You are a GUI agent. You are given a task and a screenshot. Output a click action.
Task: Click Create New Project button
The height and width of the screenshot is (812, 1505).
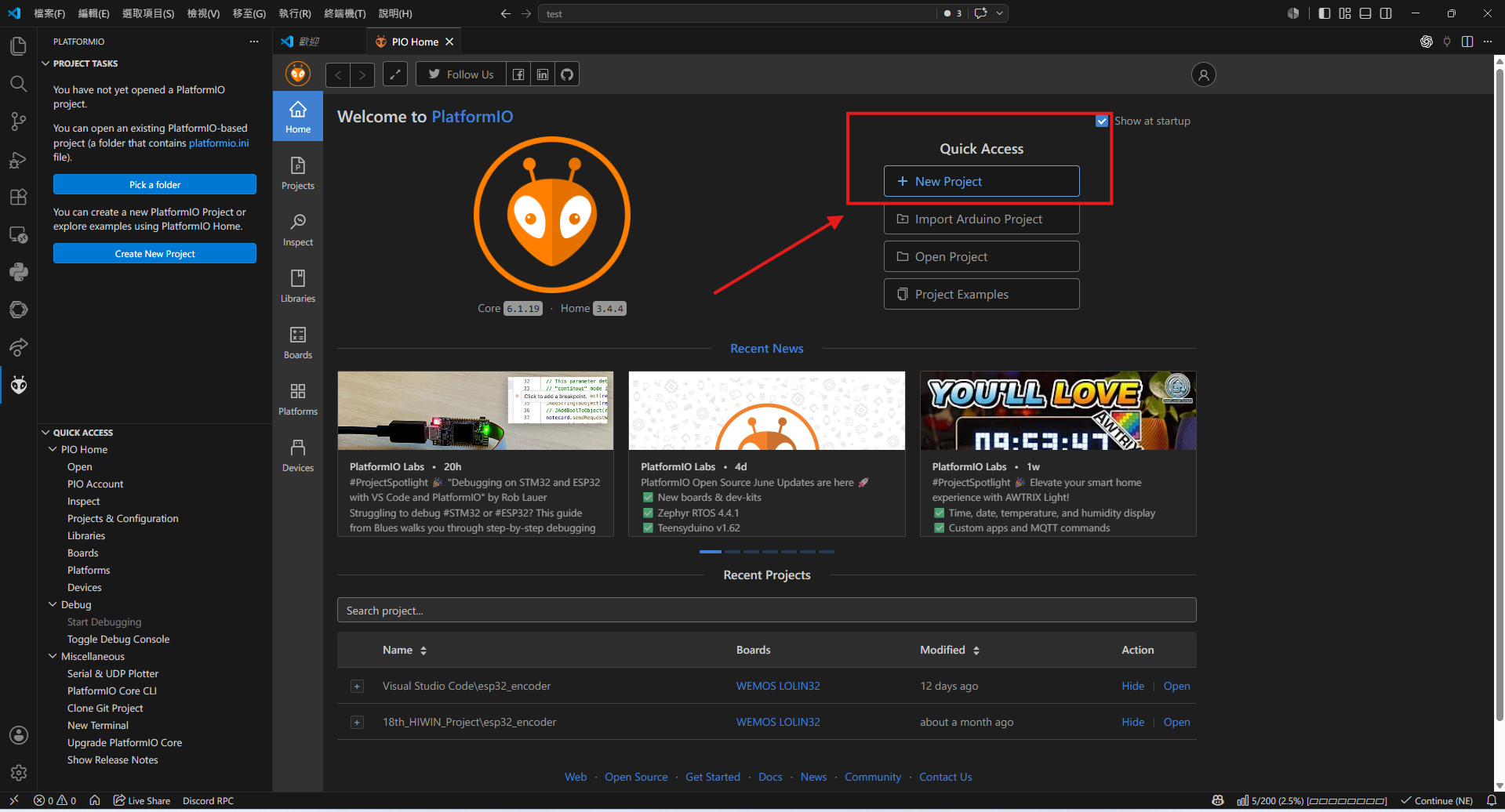pyautogui.click(x=154, y=253)
